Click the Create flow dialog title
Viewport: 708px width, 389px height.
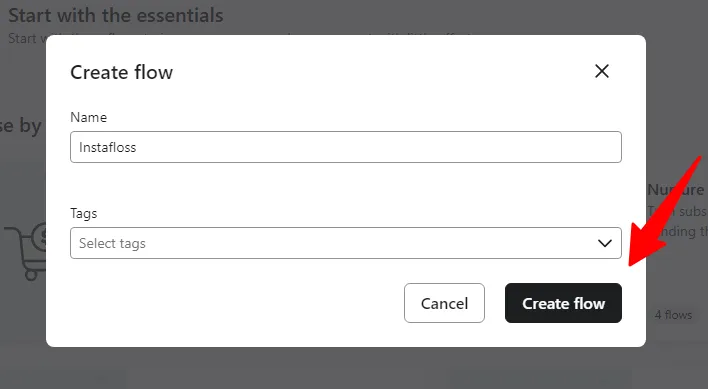(121, 72)
